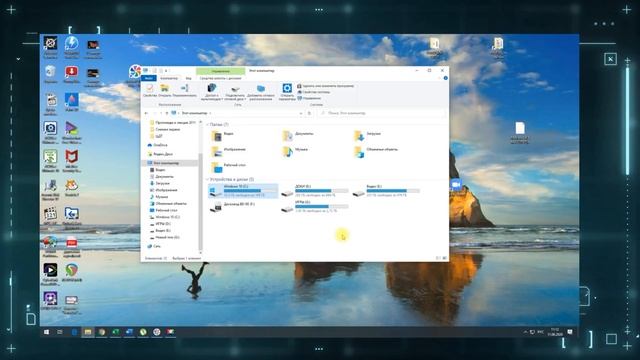Viewport: 640px width, 360px height.
Task: Select Яндекс.Диск in the navigation pane
Action: pos(160,154)
